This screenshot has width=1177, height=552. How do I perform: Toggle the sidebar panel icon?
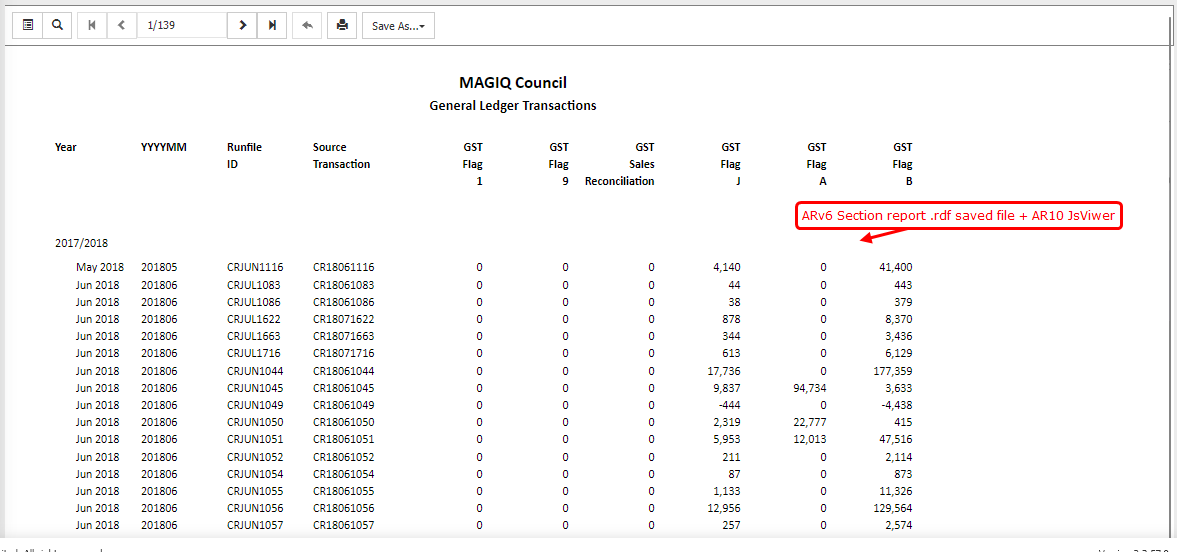tap(28, 25)
